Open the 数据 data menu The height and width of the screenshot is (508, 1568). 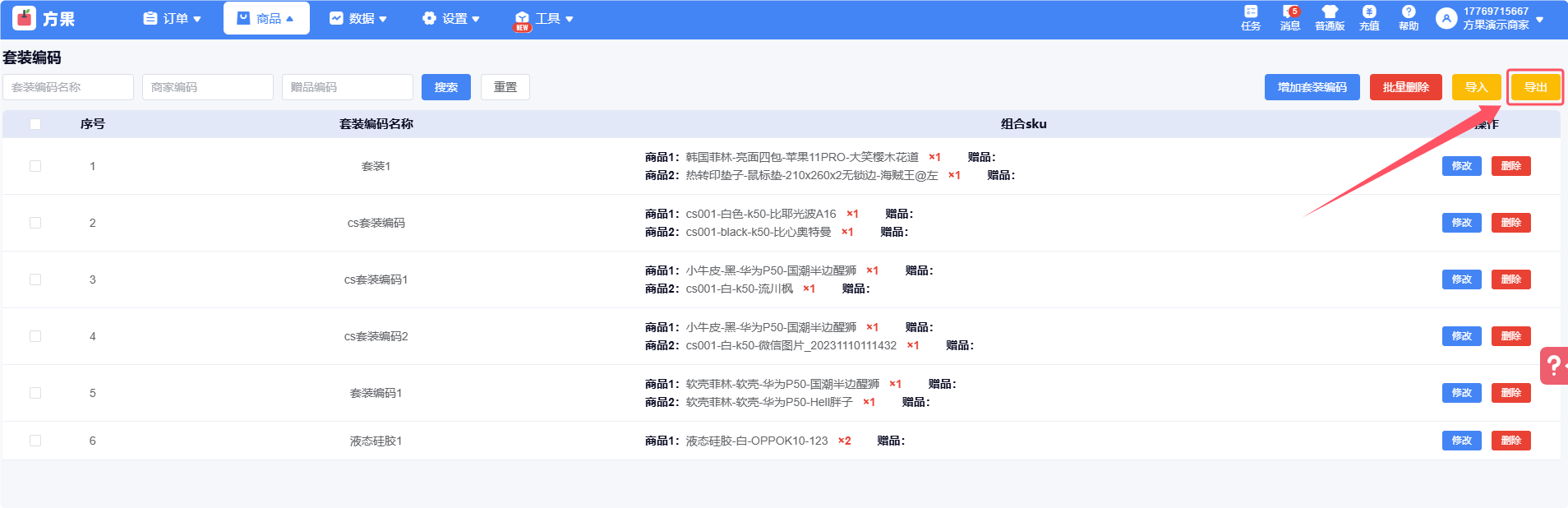[x=358, y=18]
